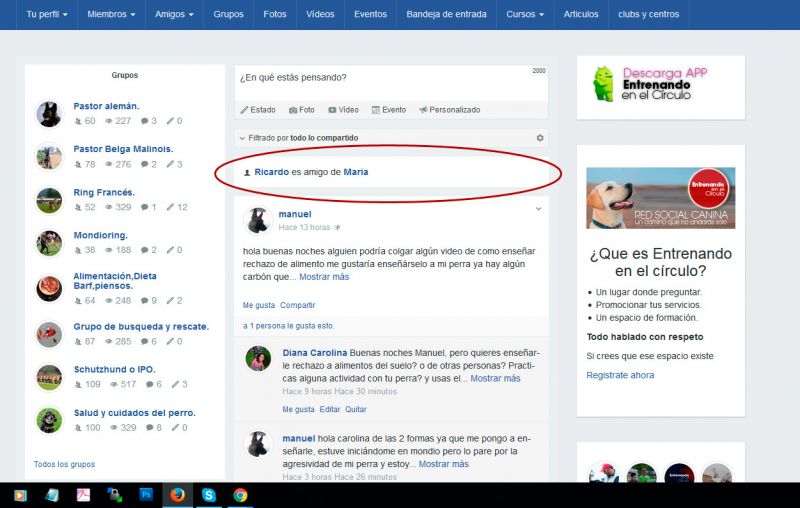The width and height of the screenshot is (800, 508).
Task: Like Diana Carolina's comment
Action: click(x=298, y=409)
